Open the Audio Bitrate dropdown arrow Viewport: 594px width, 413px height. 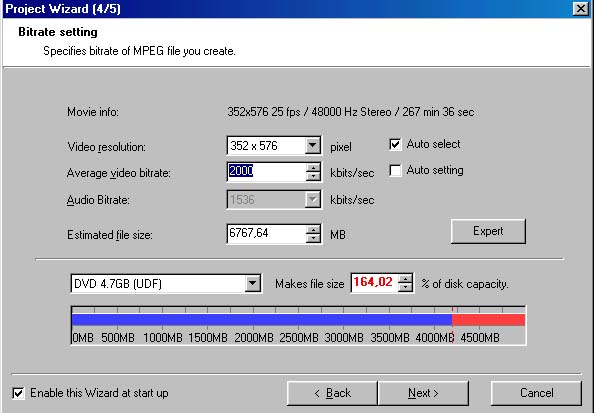313,200
